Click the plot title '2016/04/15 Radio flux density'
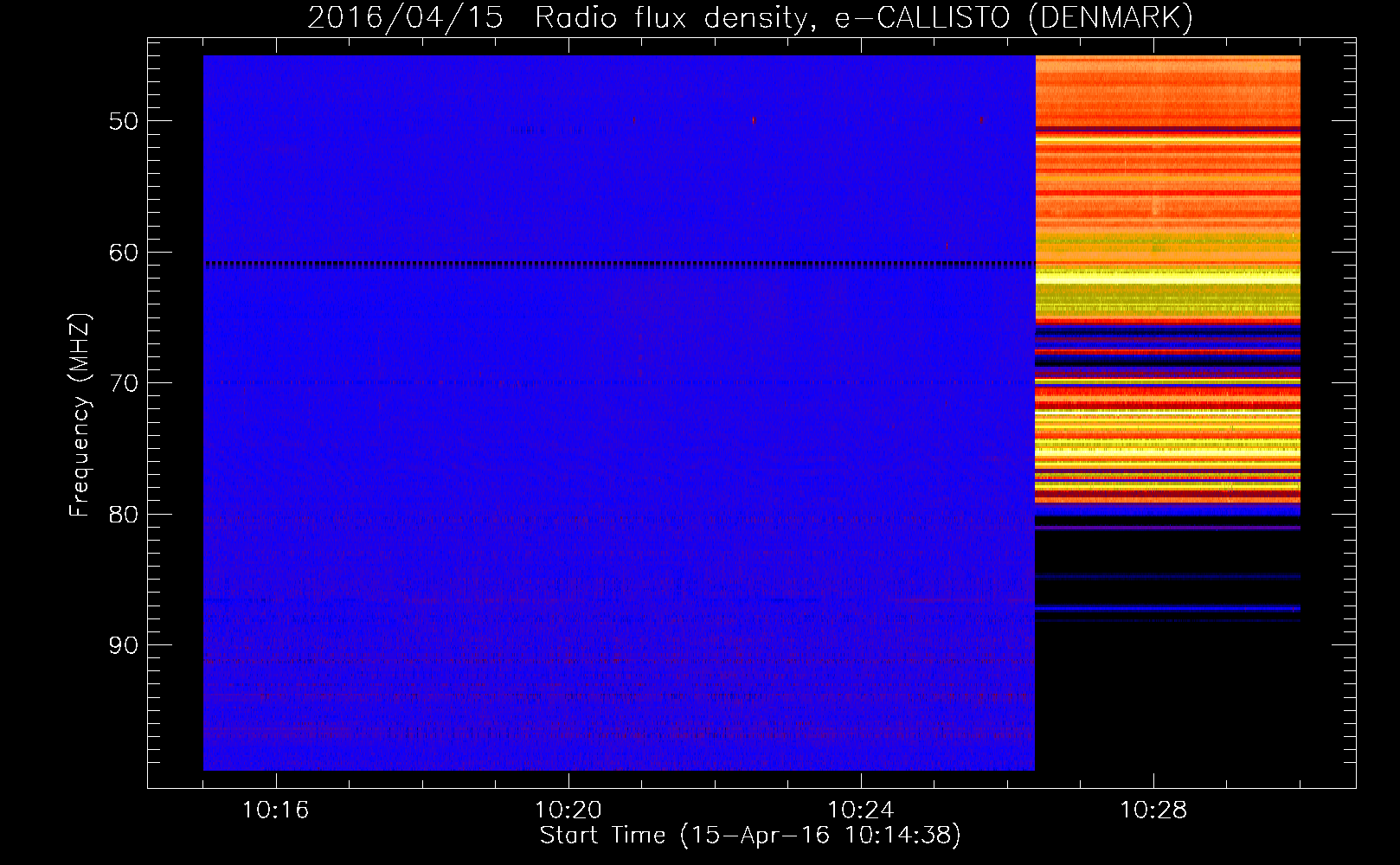Image resolution: width=1400 pixels, height=865 pixels. point(561,17)
